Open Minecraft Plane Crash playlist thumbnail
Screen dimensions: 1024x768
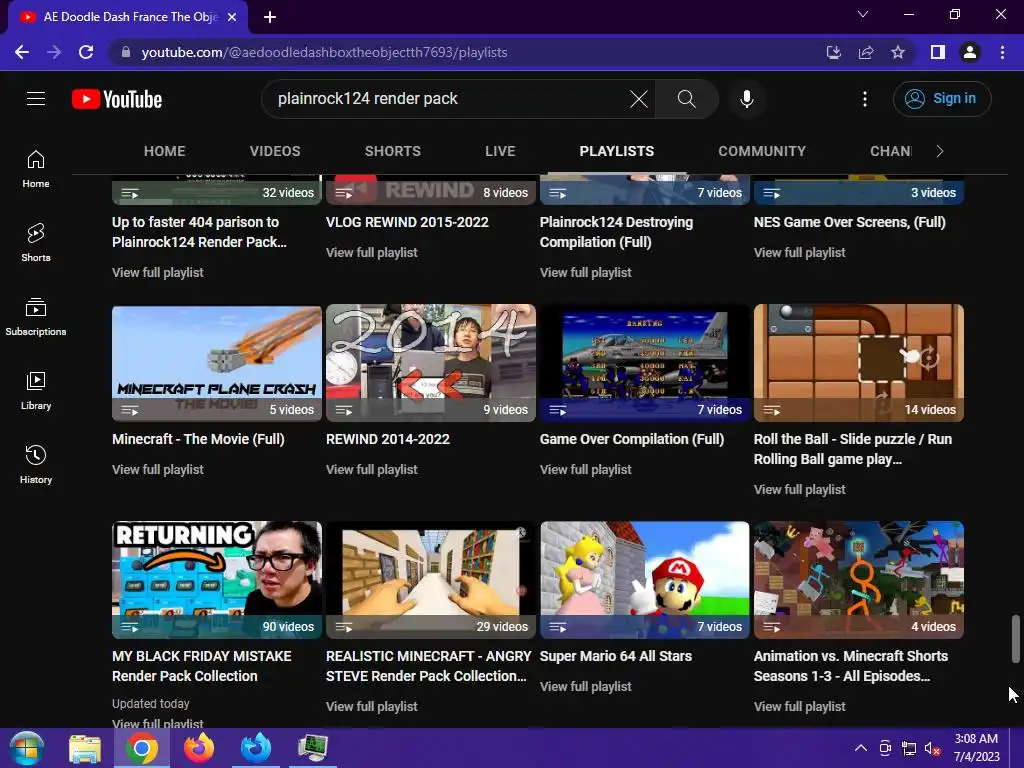(x=217, y=363)
